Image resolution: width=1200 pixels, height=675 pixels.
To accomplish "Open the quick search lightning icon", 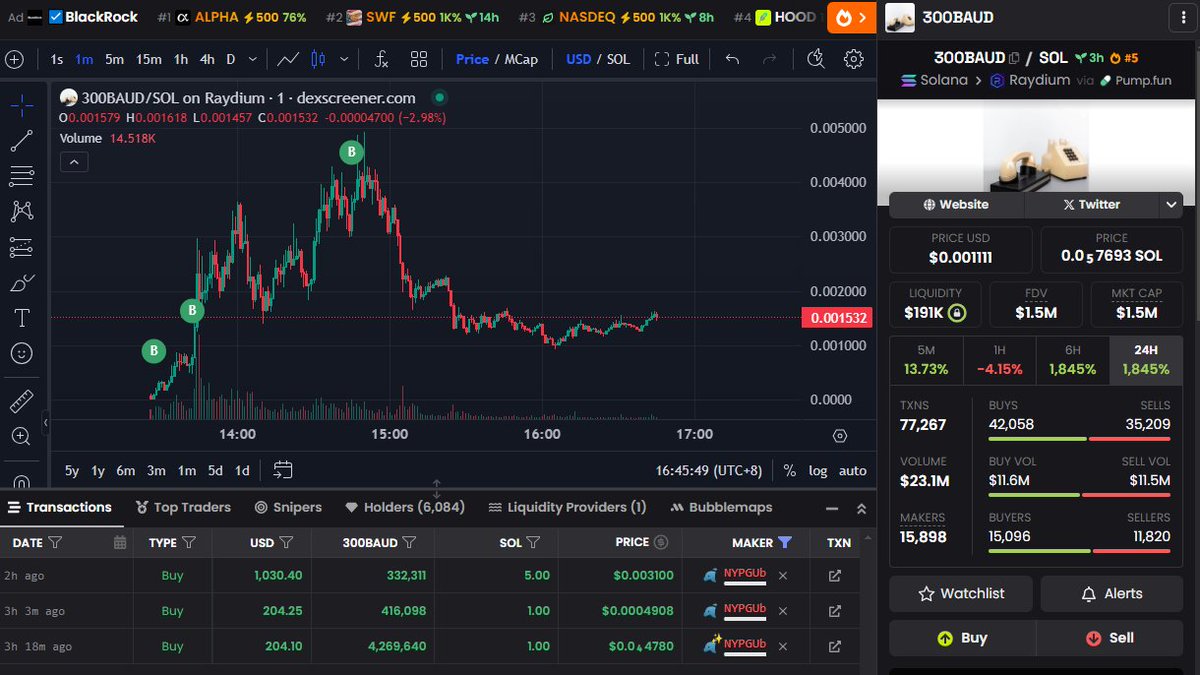I will (817, 59).
